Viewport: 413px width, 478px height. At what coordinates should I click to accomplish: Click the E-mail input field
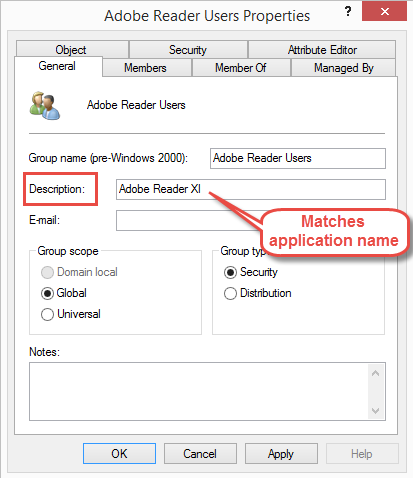[188, 220]
